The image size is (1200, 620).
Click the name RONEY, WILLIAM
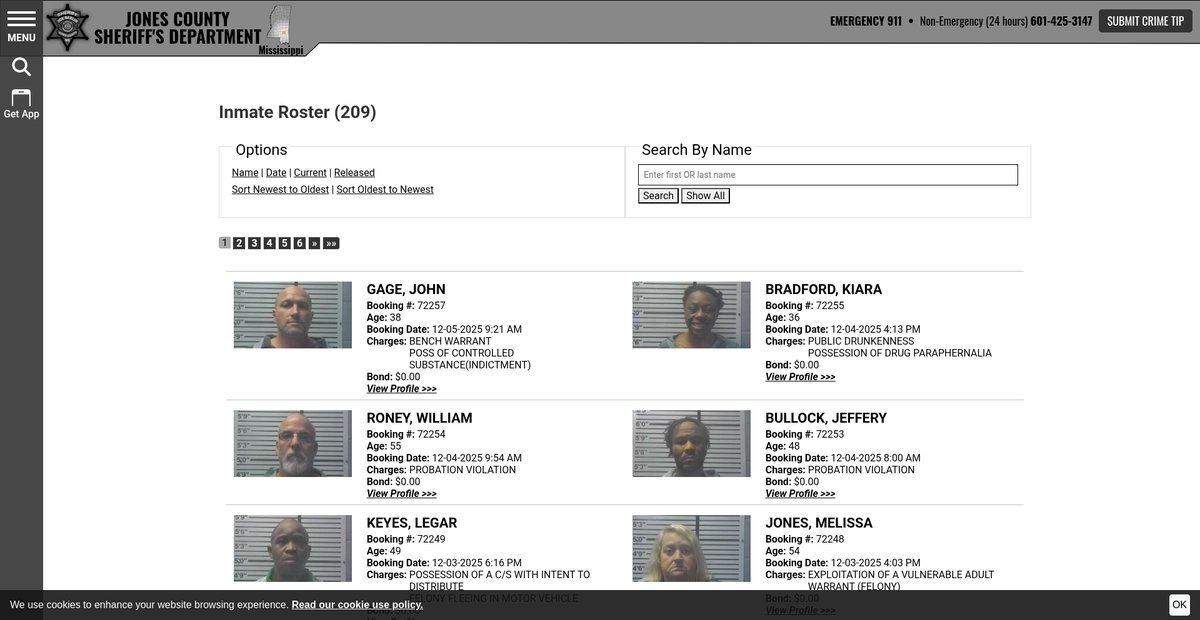(x=420, y=418)
